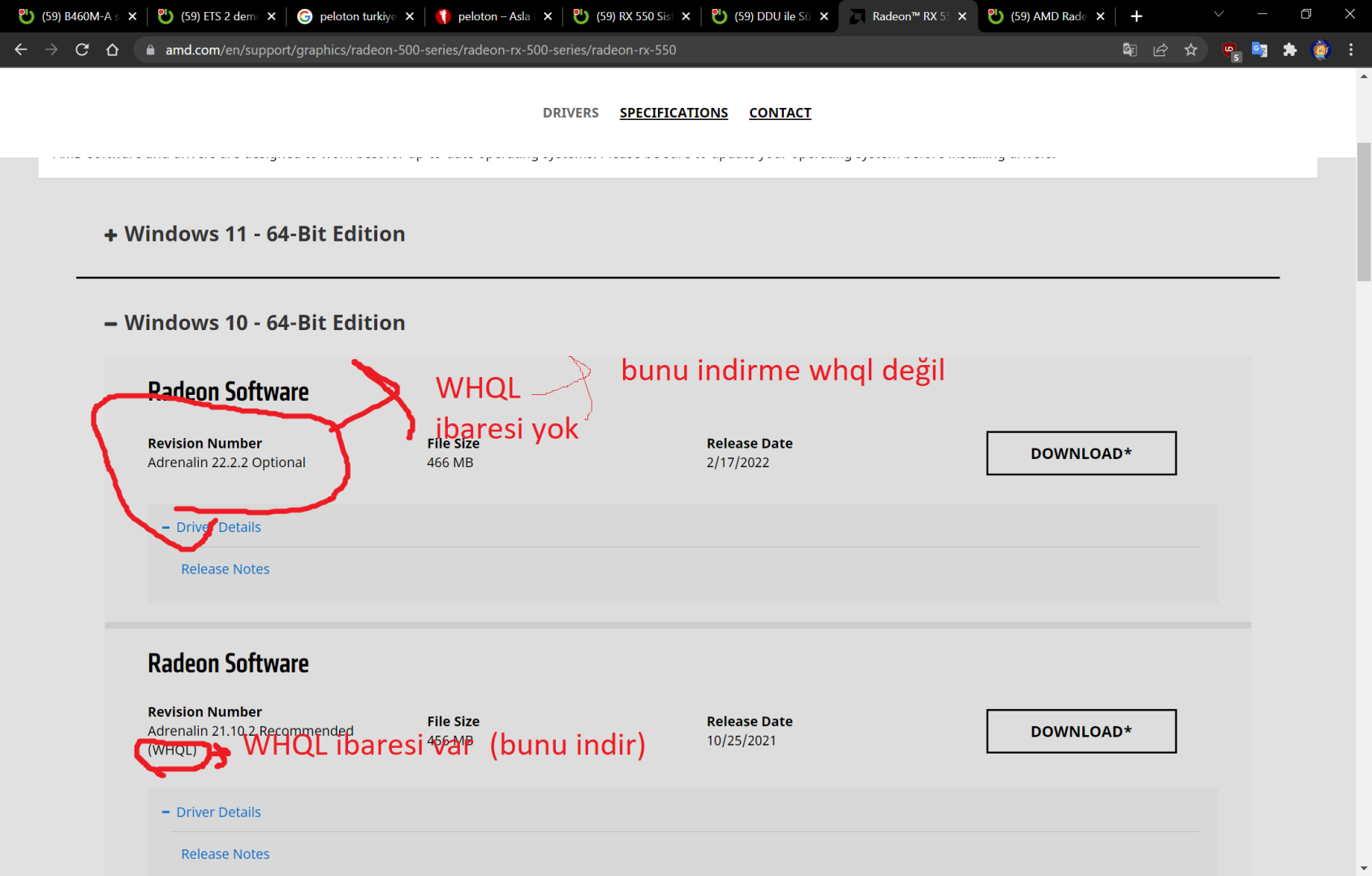Go back to the previous page
Image resolution: width=1372 pixels, height=876 pixels.
click(x=21, y=49)
